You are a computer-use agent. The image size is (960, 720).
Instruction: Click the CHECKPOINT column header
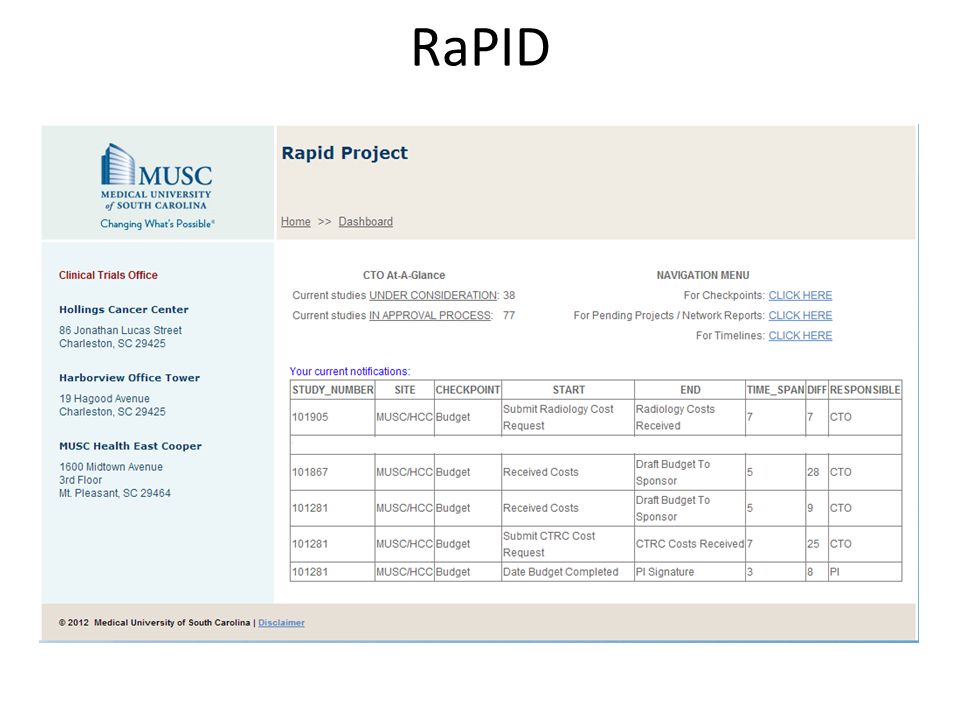pos(468,390)
